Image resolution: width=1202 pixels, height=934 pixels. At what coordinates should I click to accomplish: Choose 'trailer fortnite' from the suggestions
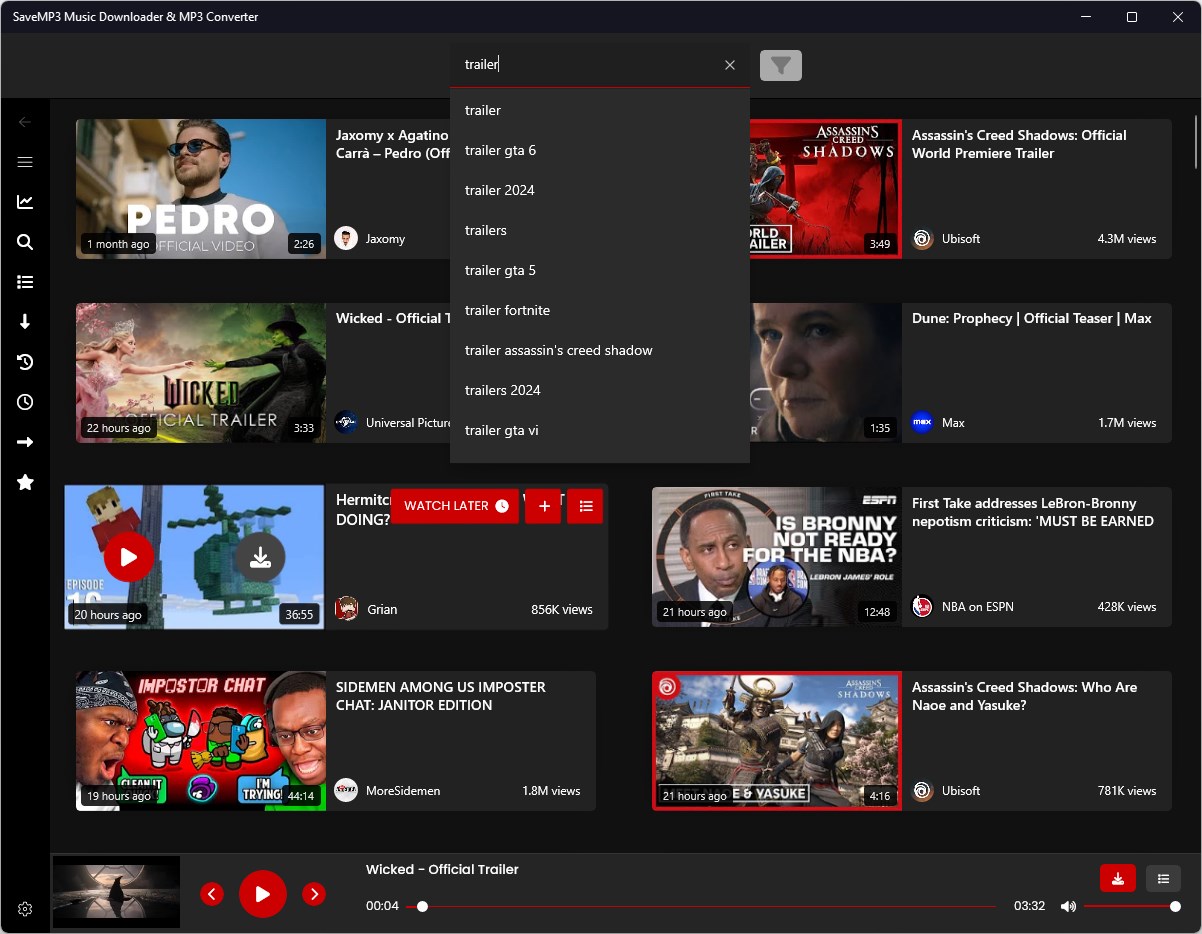coord(507,310)
